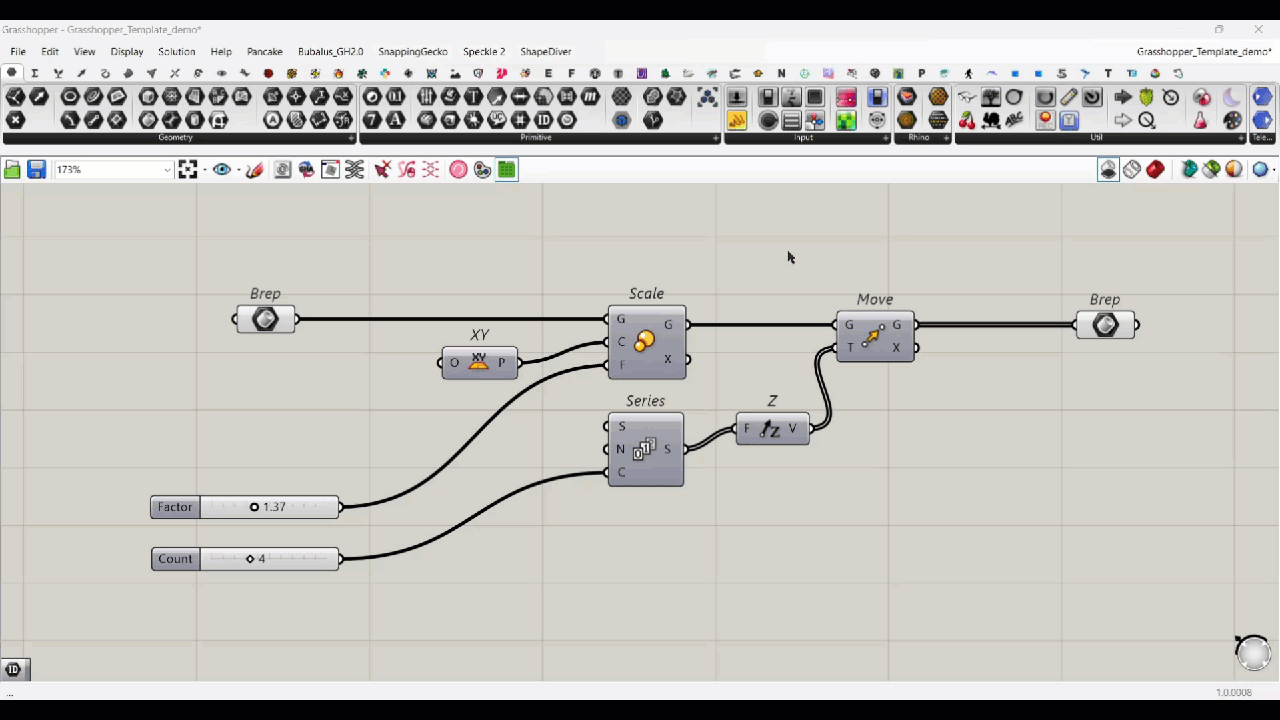Click the ABC scribble icon in Util
The height and width of the screenshot is (720, 1280).
tap(1015, 120)
